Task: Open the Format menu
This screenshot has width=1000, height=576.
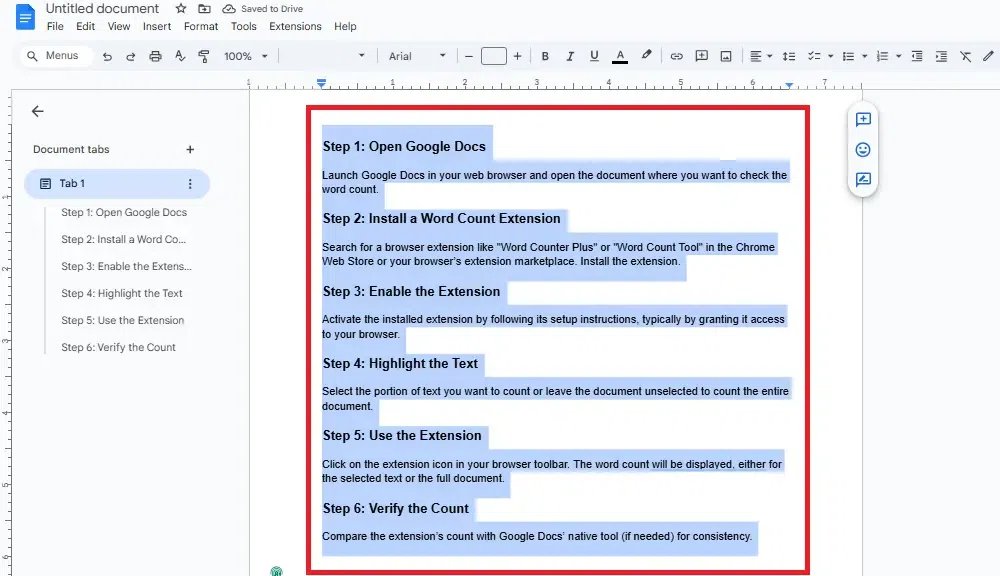Action: click(201, 26)
